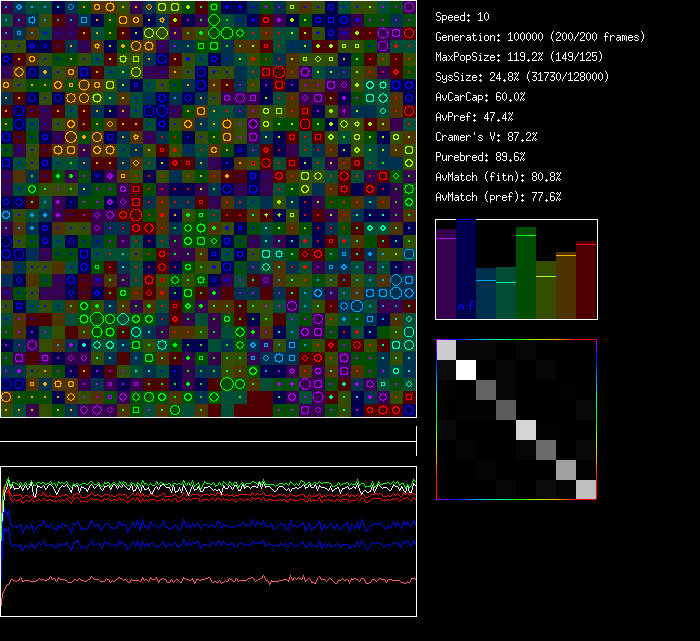Select the AvMatch (pref) readout

coord(499,197)
